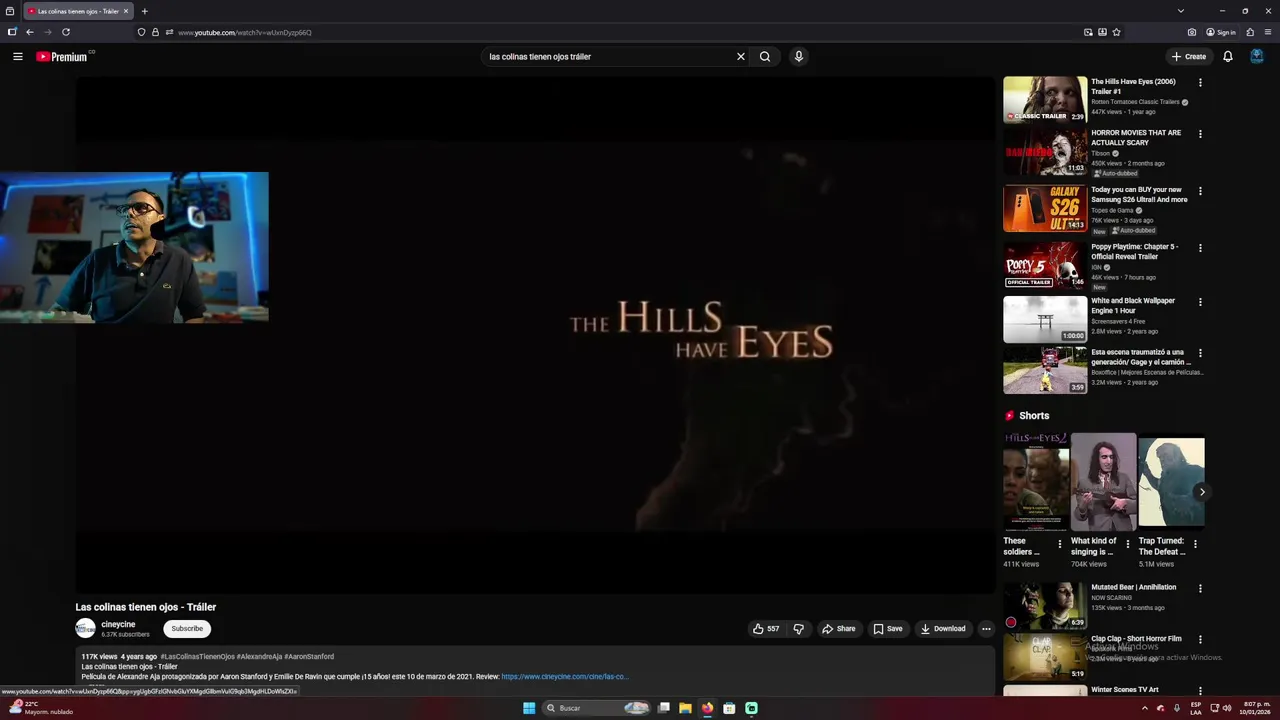Viewport: 1280px width, 720px height.
Task: Bookmark this page with the star icon
Action: tap(1116, 32)
